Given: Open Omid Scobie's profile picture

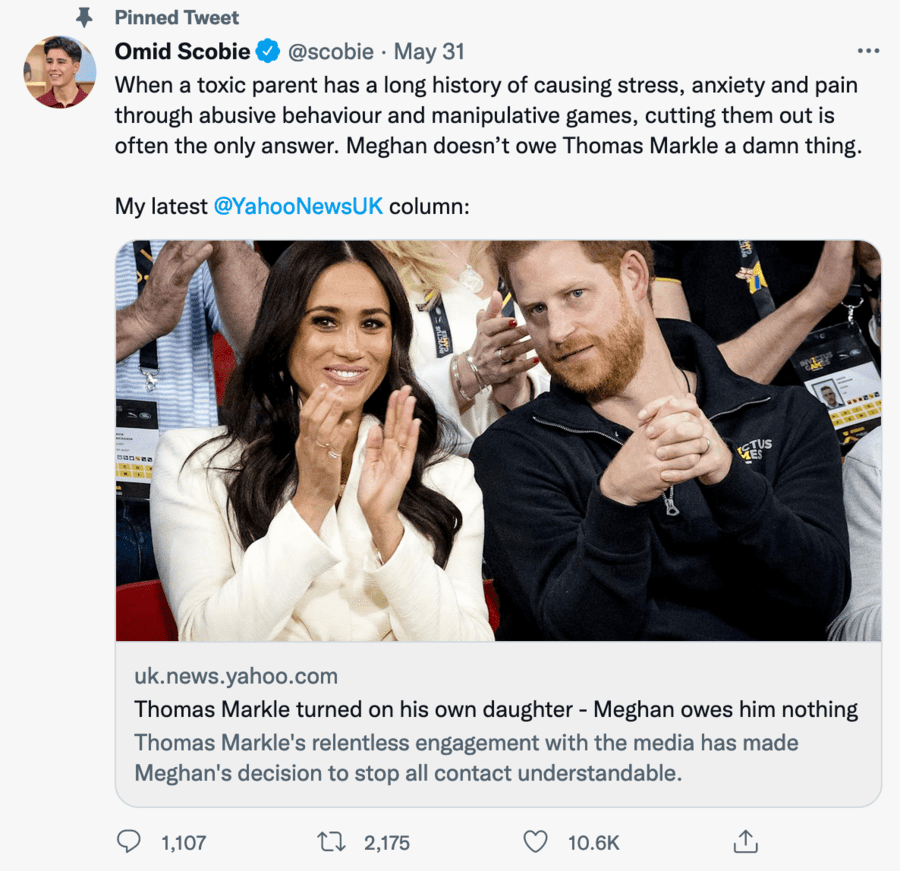Looking at the screenshot, I should (60, 72).
